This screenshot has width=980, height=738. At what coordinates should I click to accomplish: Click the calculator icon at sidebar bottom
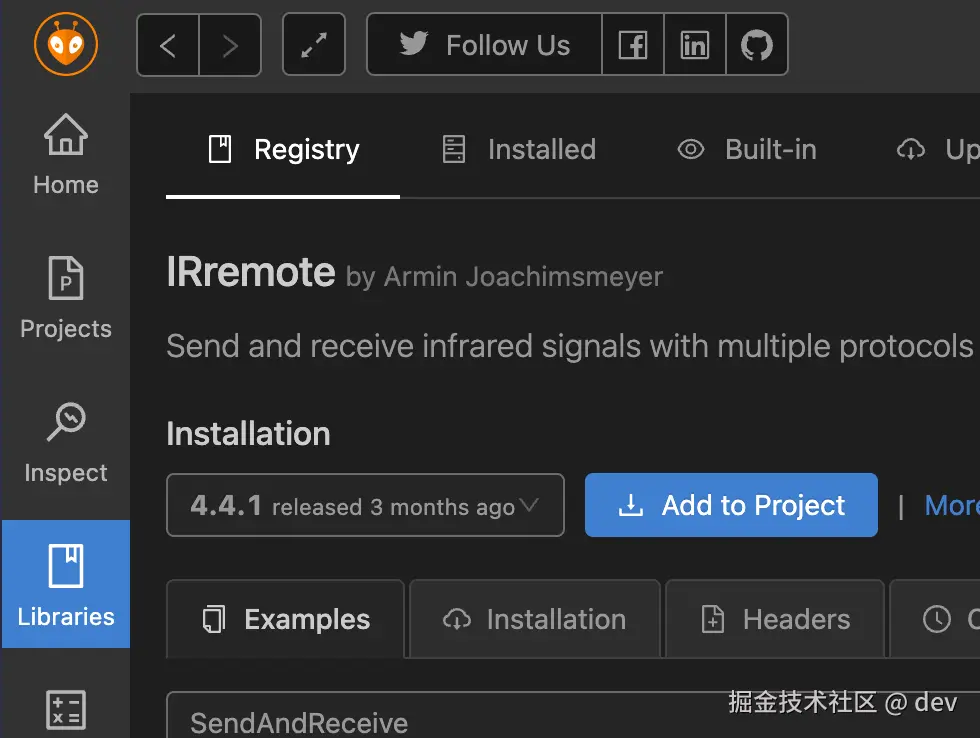tap(66, 710)
